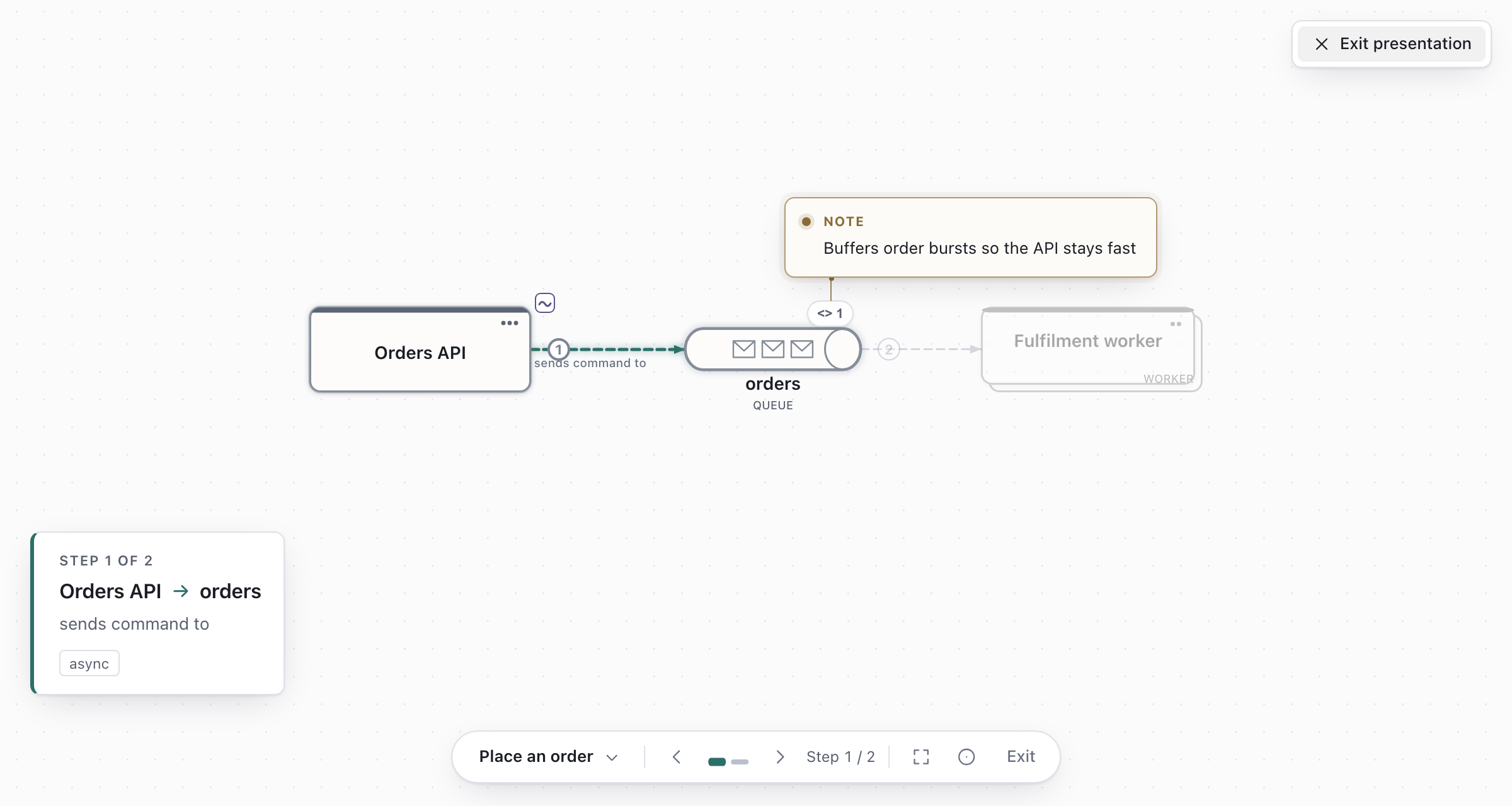
Task: Click the WORKER type label
Action: click(x=1169, y=379)
